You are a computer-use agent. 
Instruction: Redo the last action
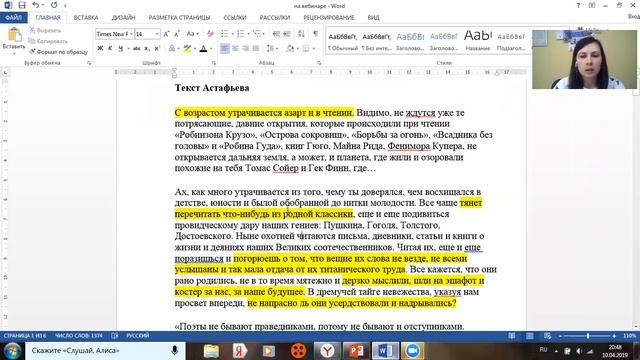[x=54, y=5]
